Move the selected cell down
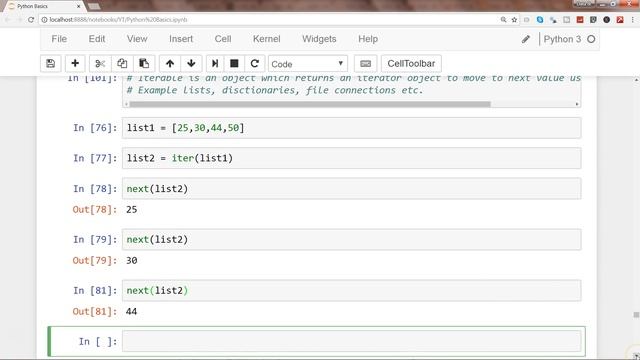This screenshot has height=360, width=640. coord(191,64)
